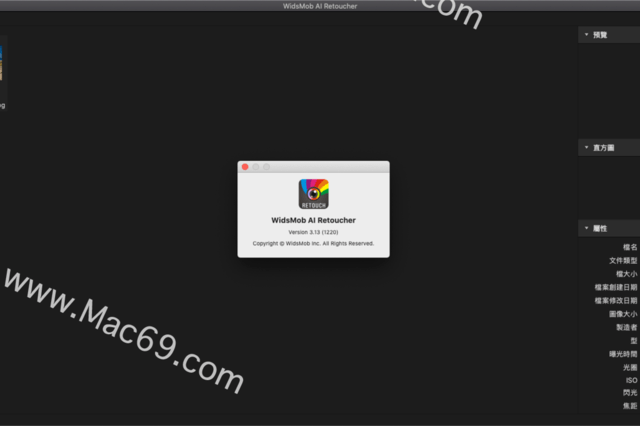The width and height of the screenshot is (640, 426).
Task: Click the 光圈 property label
Action: [630, 368]
